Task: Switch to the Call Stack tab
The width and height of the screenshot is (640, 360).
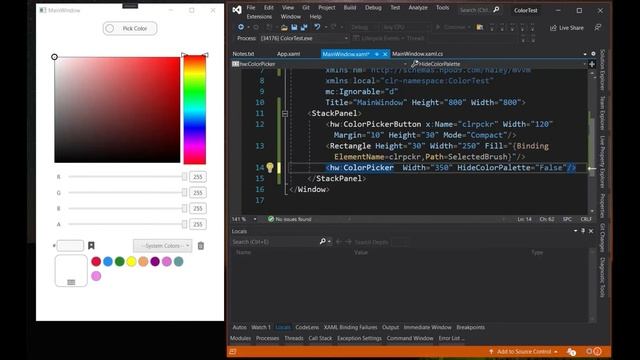Action: [x=320, y=338]
